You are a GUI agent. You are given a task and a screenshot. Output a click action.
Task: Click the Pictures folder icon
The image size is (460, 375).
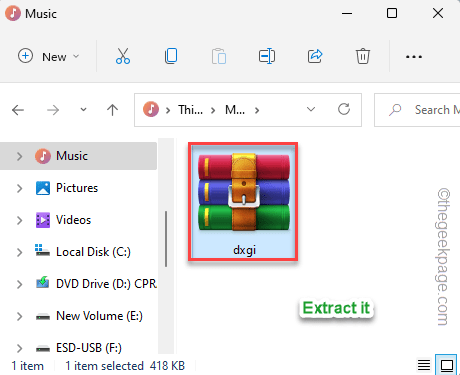click(x=43, y=188)
